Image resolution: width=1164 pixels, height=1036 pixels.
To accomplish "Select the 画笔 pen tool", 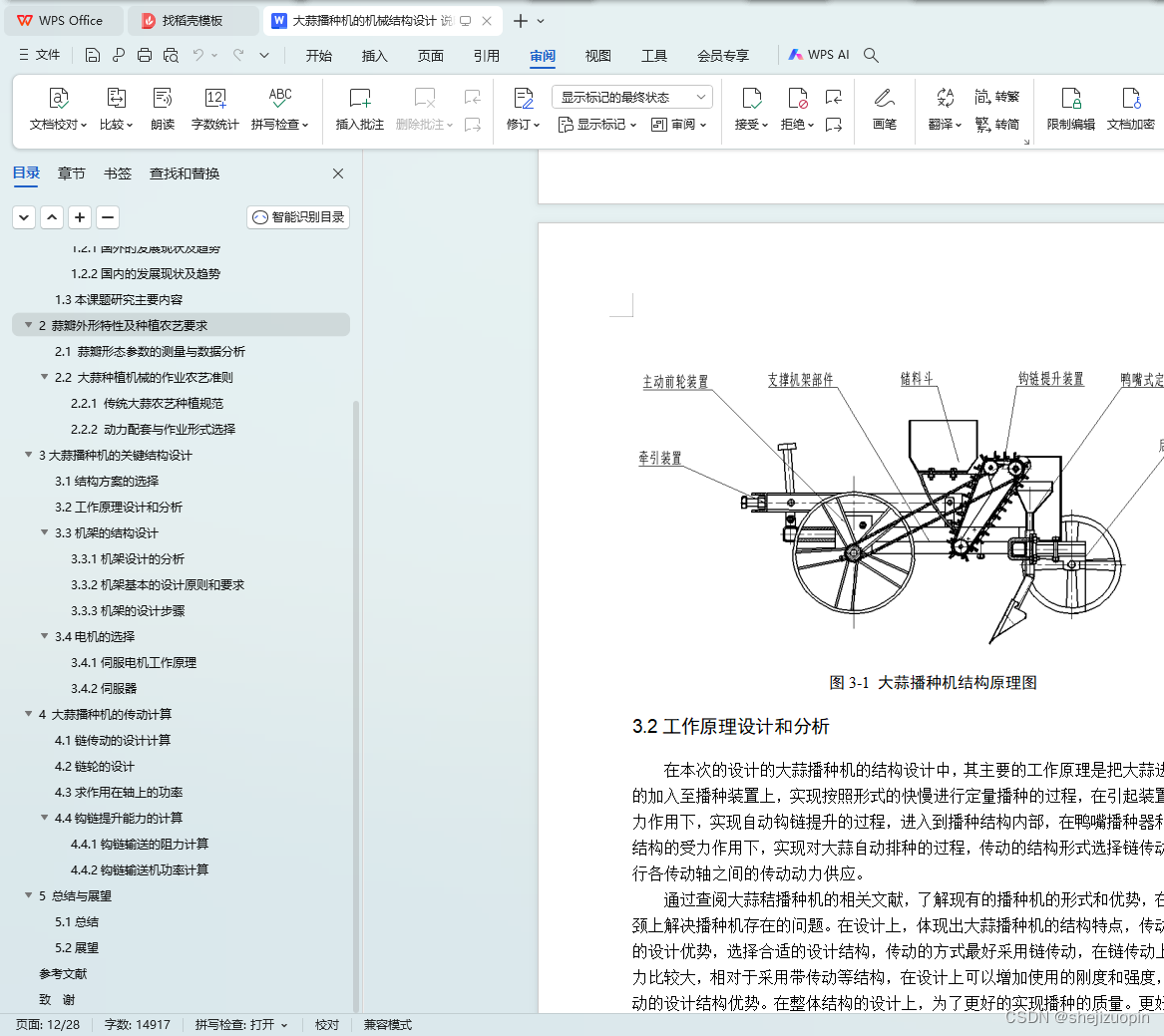I will (x=884, y=109).
